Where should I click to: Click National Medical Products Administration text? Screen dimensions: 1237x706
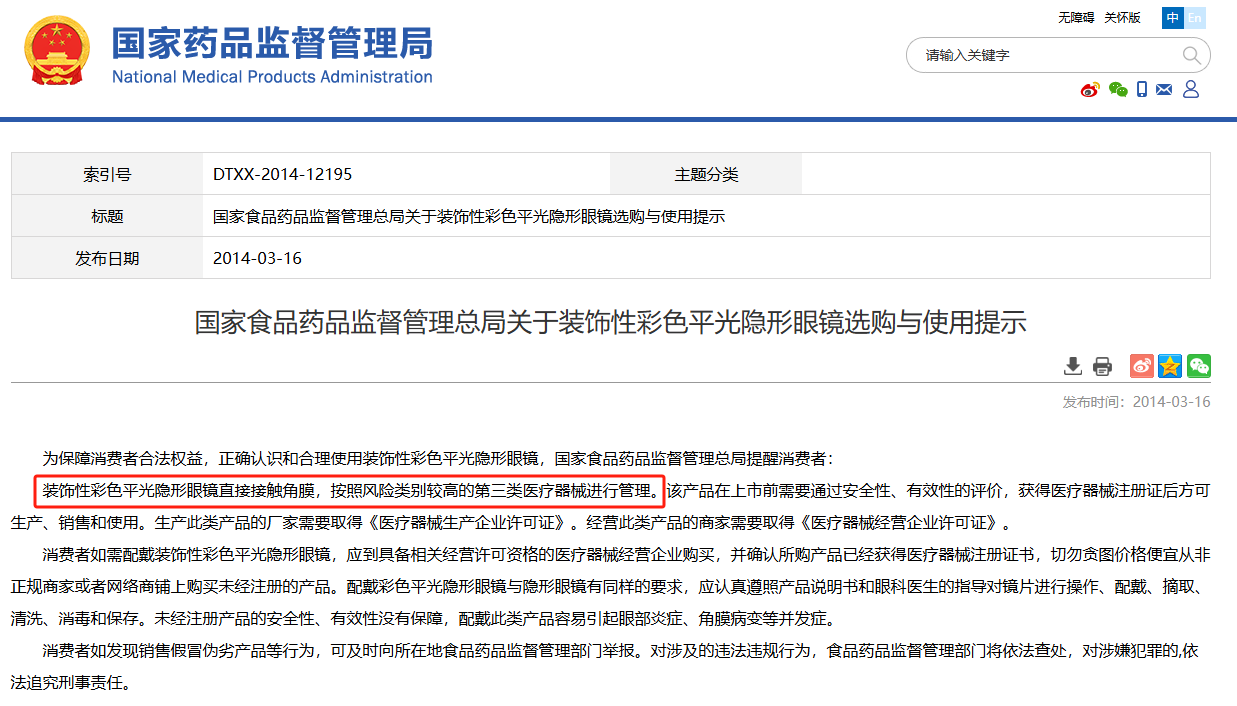tap(272, 77)
